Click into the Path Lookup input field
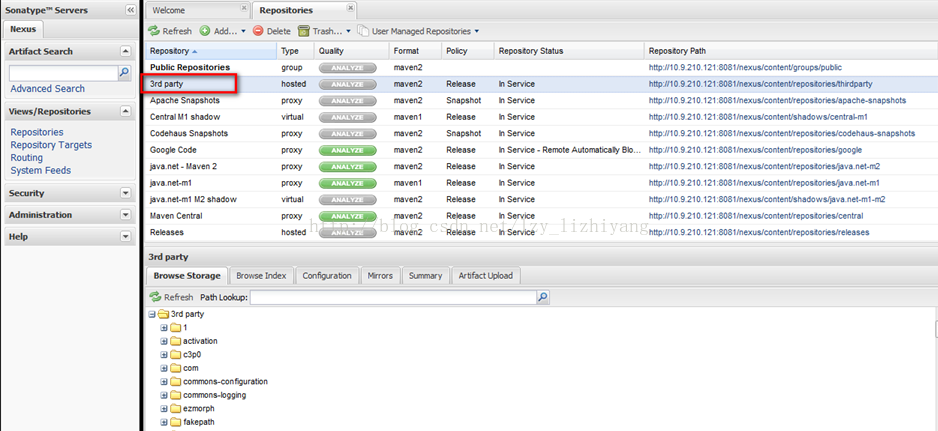Viewport: 938px width, 431px height. (x=393, y=297)
